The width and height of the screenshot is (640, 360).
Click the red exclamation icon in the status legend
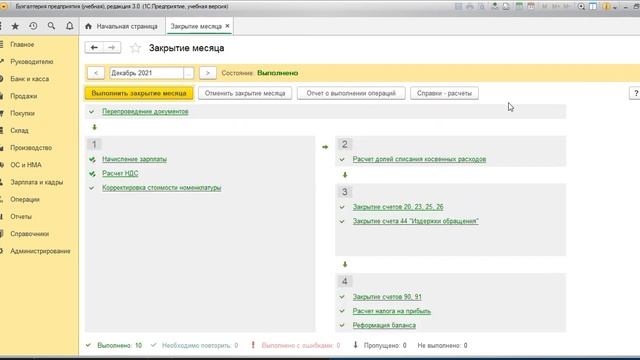tap(253, 345)
